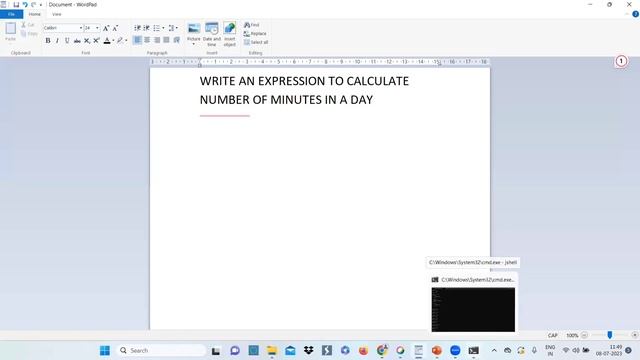Open PowerPoint from the taskbar
640x360 pixels.
pos(437,350)
